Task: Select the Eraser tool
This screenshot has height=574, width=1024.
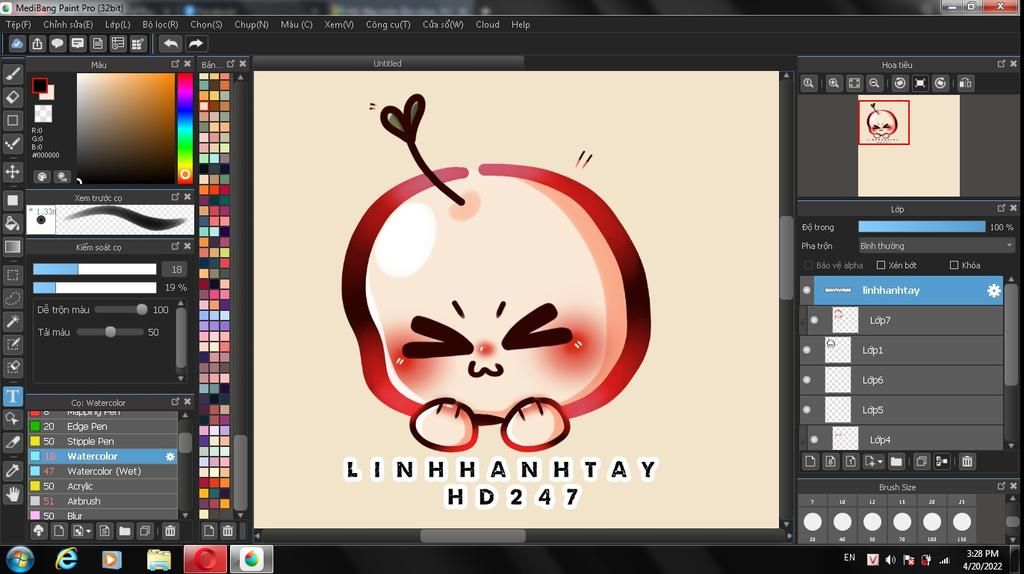Action: pyautogui.click(x=12, y=97)
